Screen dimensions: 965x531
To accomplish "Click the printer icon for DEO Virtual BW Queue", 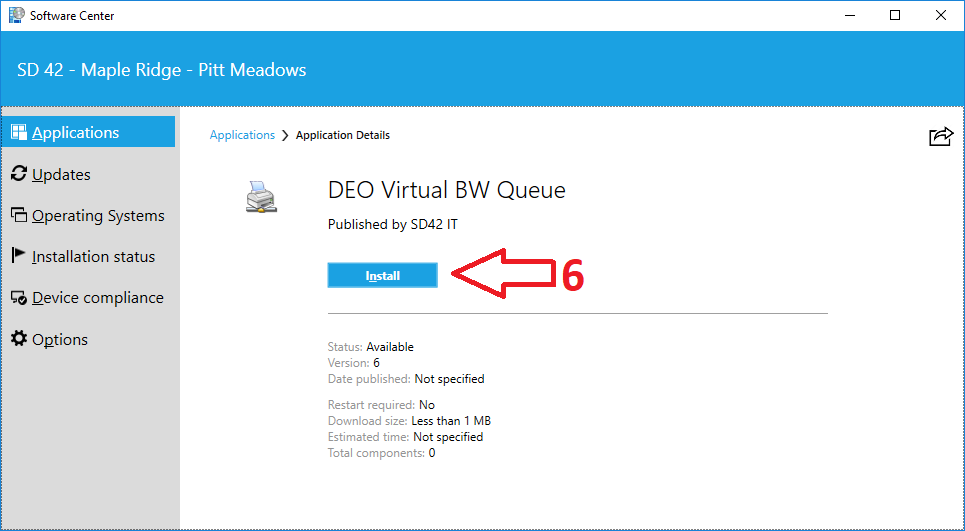I will [261, 197].
